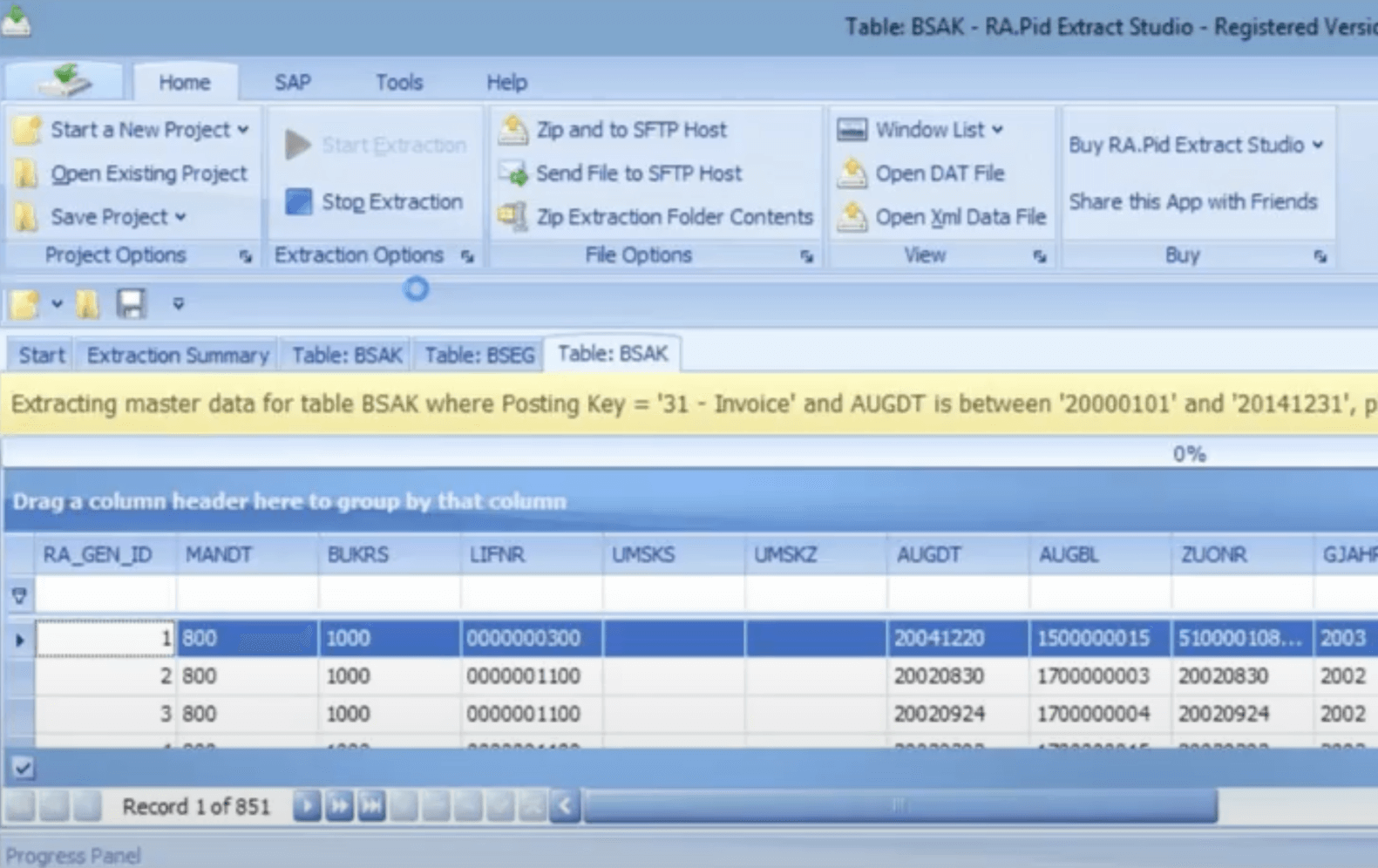
Task: Click Stop Extraction button label
Action: click(x=392, y=201)
